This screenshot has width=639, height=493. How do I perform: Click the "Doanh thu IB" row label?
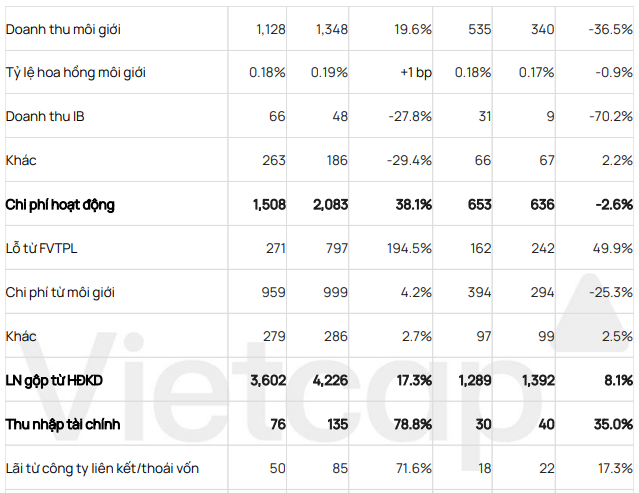45,117
